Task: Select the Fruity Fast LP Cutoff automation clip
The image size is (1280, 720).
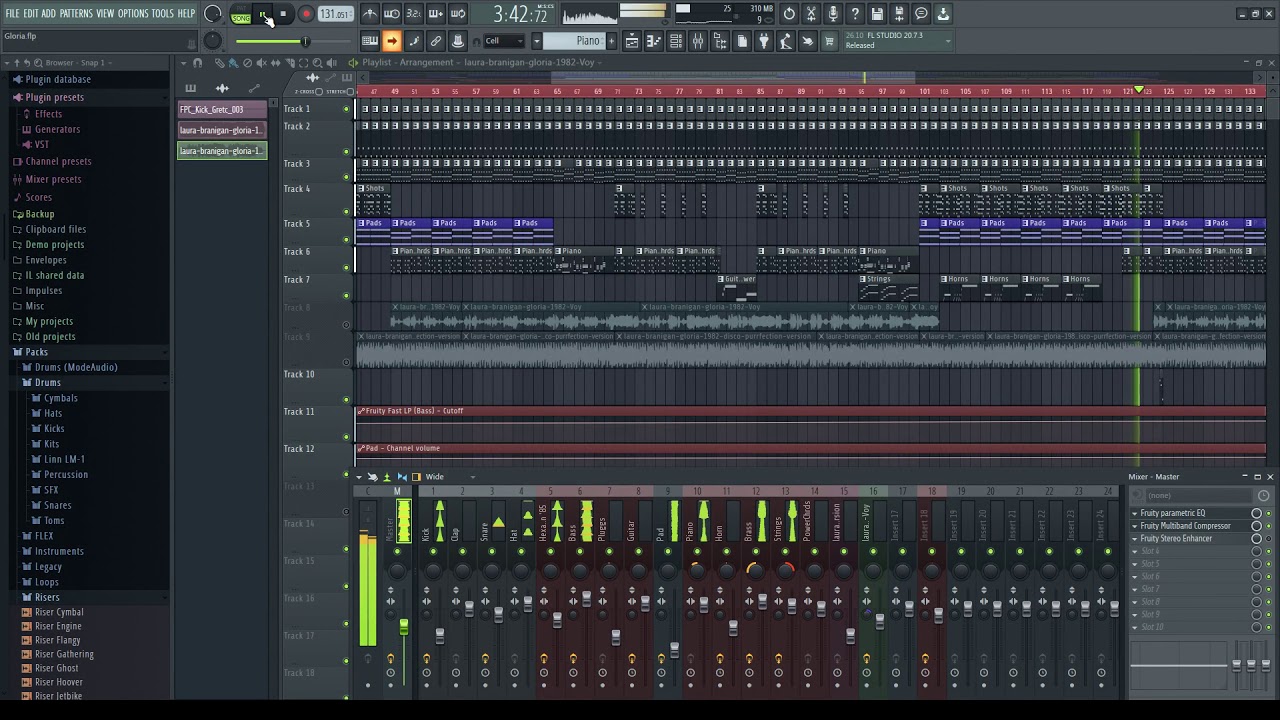Action: coord(810,411)
